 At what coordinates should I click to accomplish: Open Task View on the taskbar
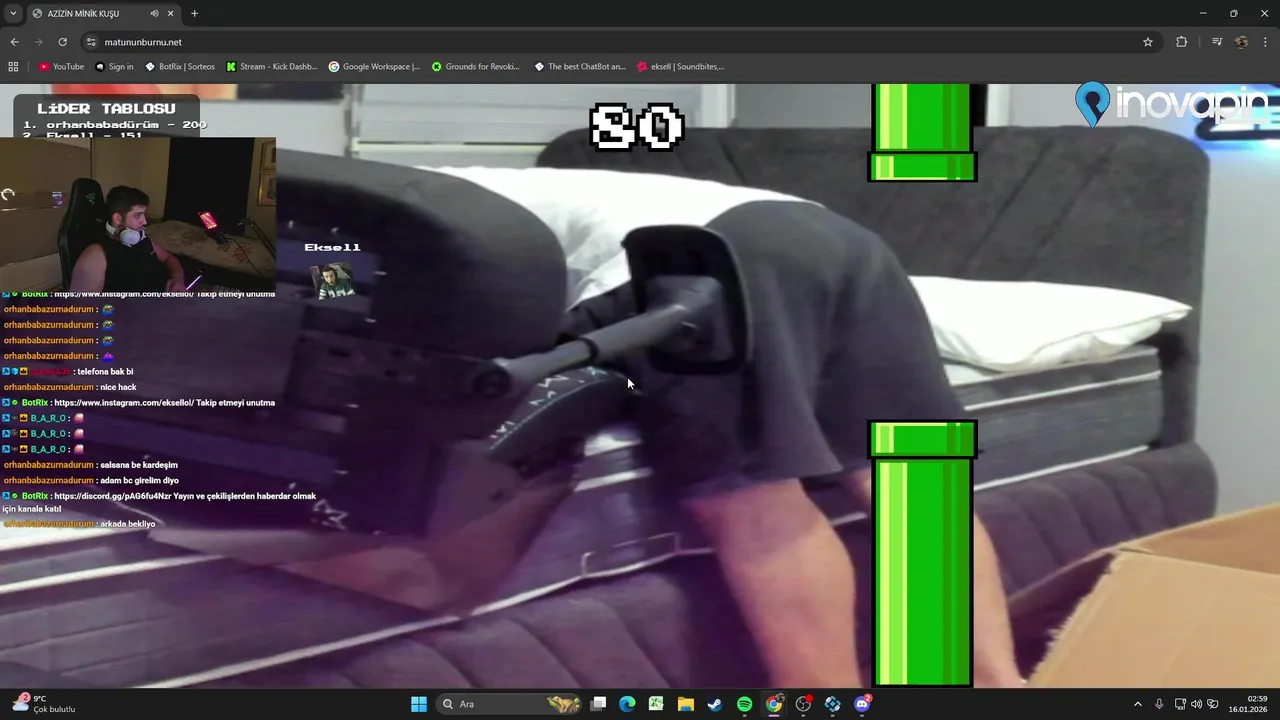598,704
